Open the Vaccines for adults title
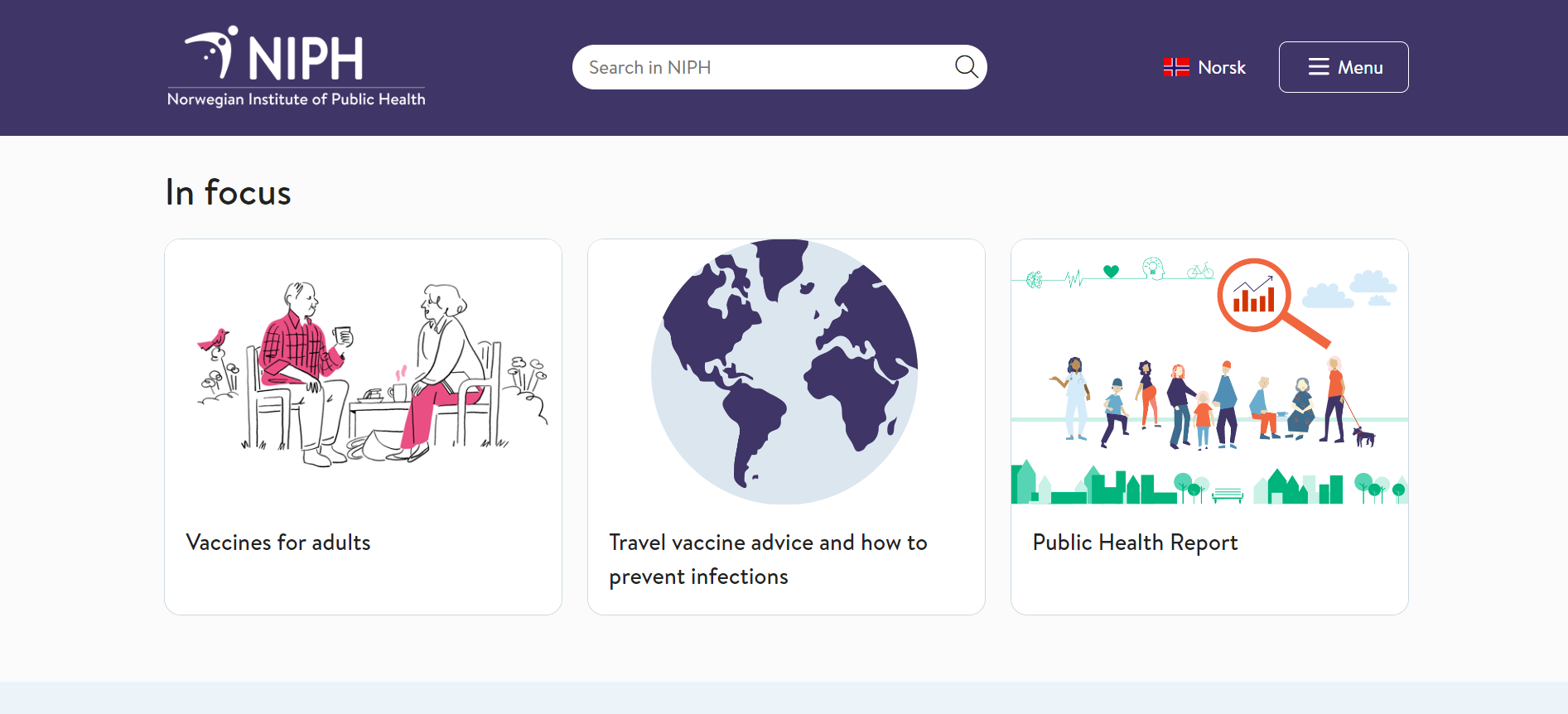 coord(278,543)
